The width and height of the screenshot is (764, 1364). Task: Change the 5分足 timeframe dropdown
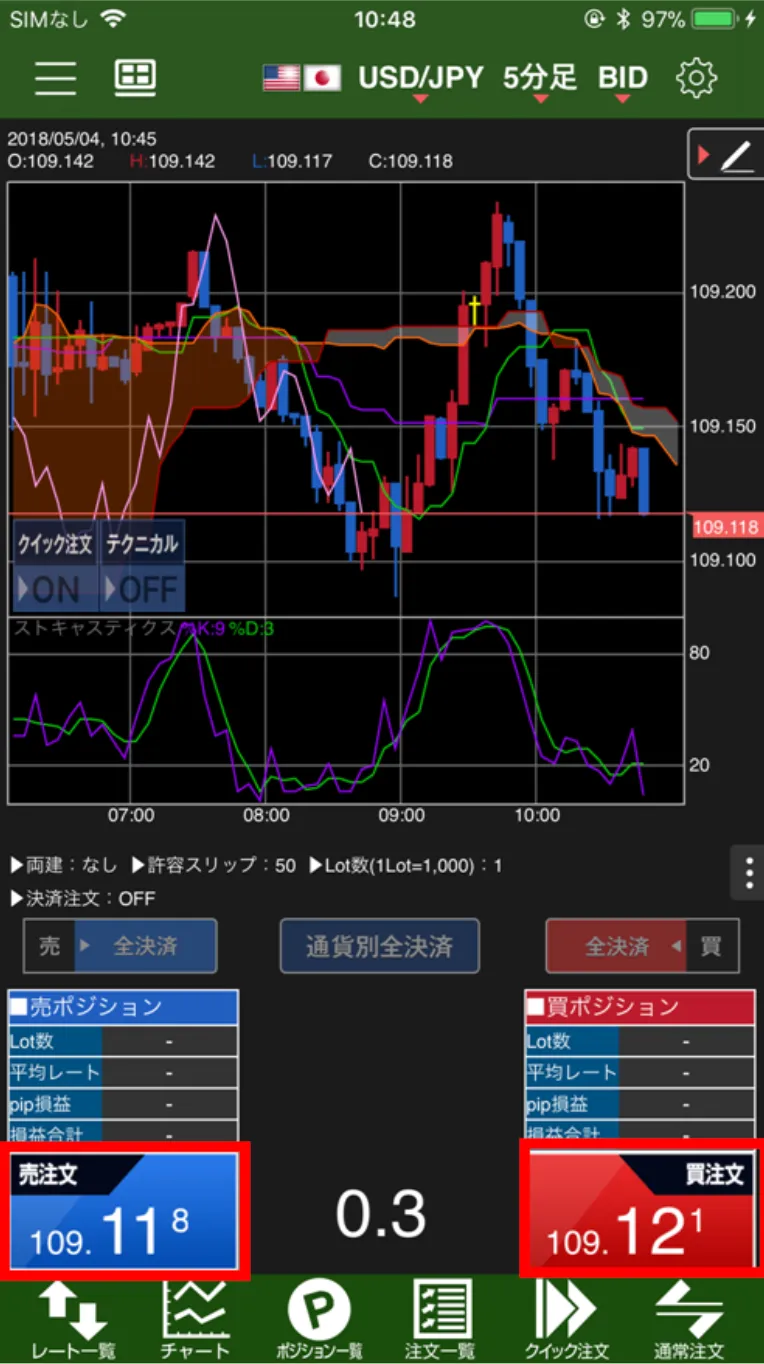click(540, 79)
